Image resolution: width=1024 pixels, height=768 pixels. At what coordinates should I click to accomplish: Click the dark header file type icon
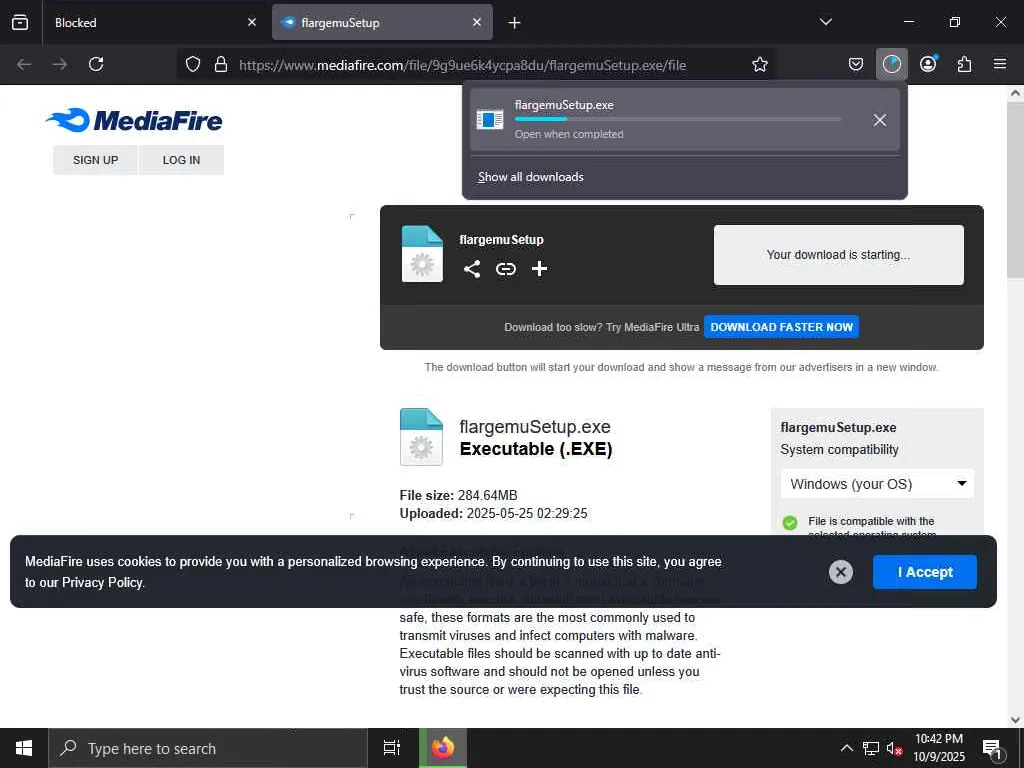[422, 253]
